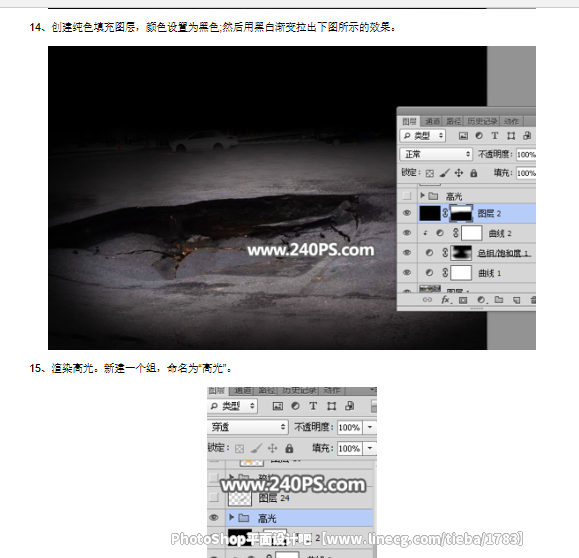Click shape layer filter icon in step 14 panel

coord(511,136)
